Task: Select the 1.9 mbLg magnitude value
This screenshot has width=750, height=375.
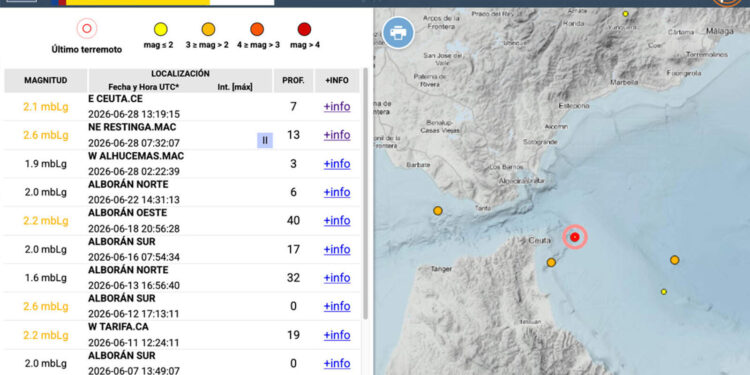Action: (46, 164)
